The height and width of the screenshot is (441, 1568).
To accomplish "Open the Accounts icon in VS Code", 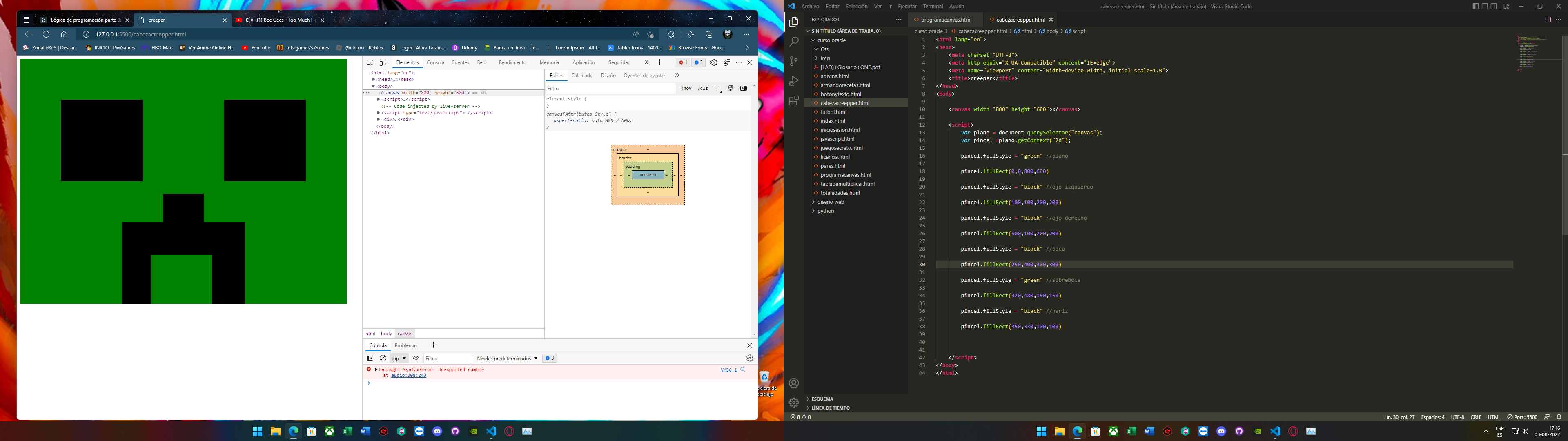I will [794, 383].
